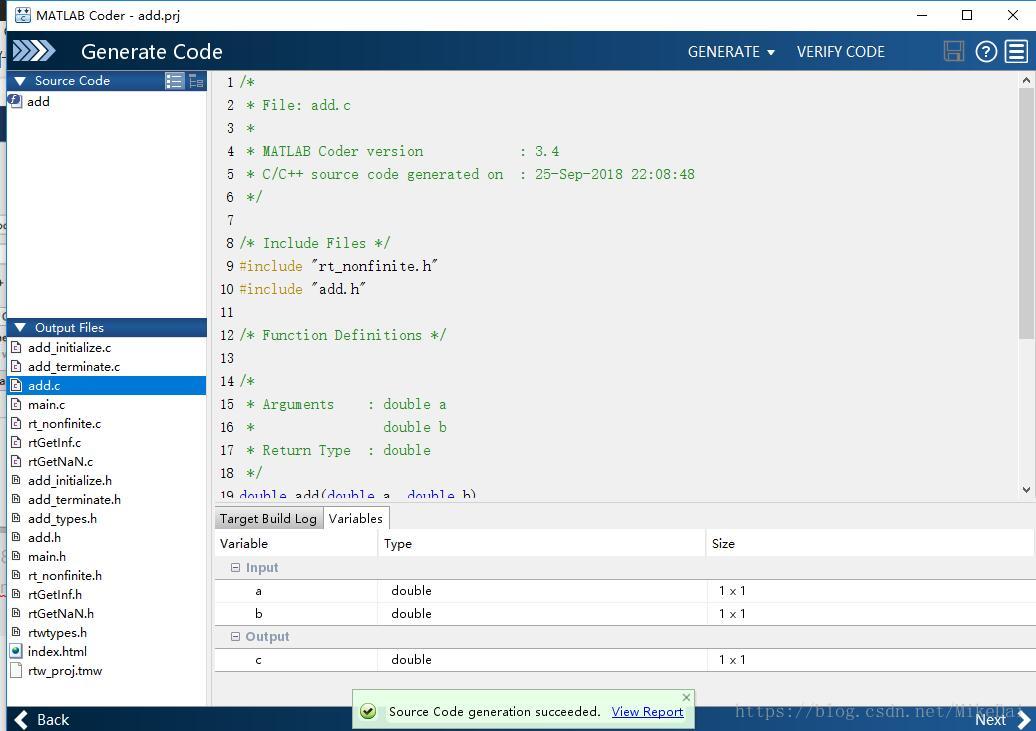Click the add function file icon
Screen dimensions: 1036x731
point(15,101)
